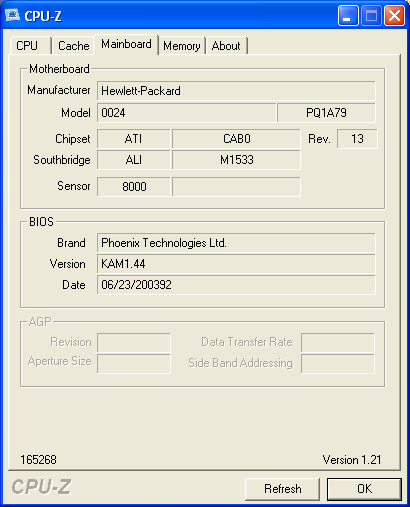Viewport: 410px width, 507px height.
Task: Confirm with the OK button
Action: (364, 489)
